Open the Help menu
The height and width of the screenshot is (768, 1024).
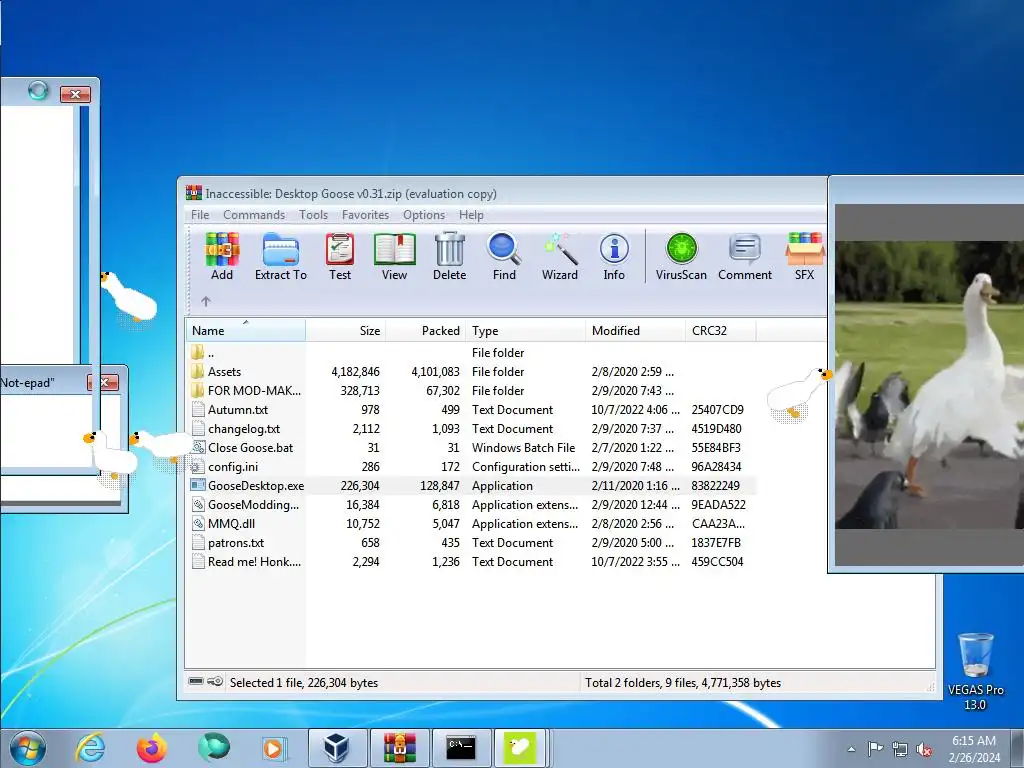coord(471,215)
